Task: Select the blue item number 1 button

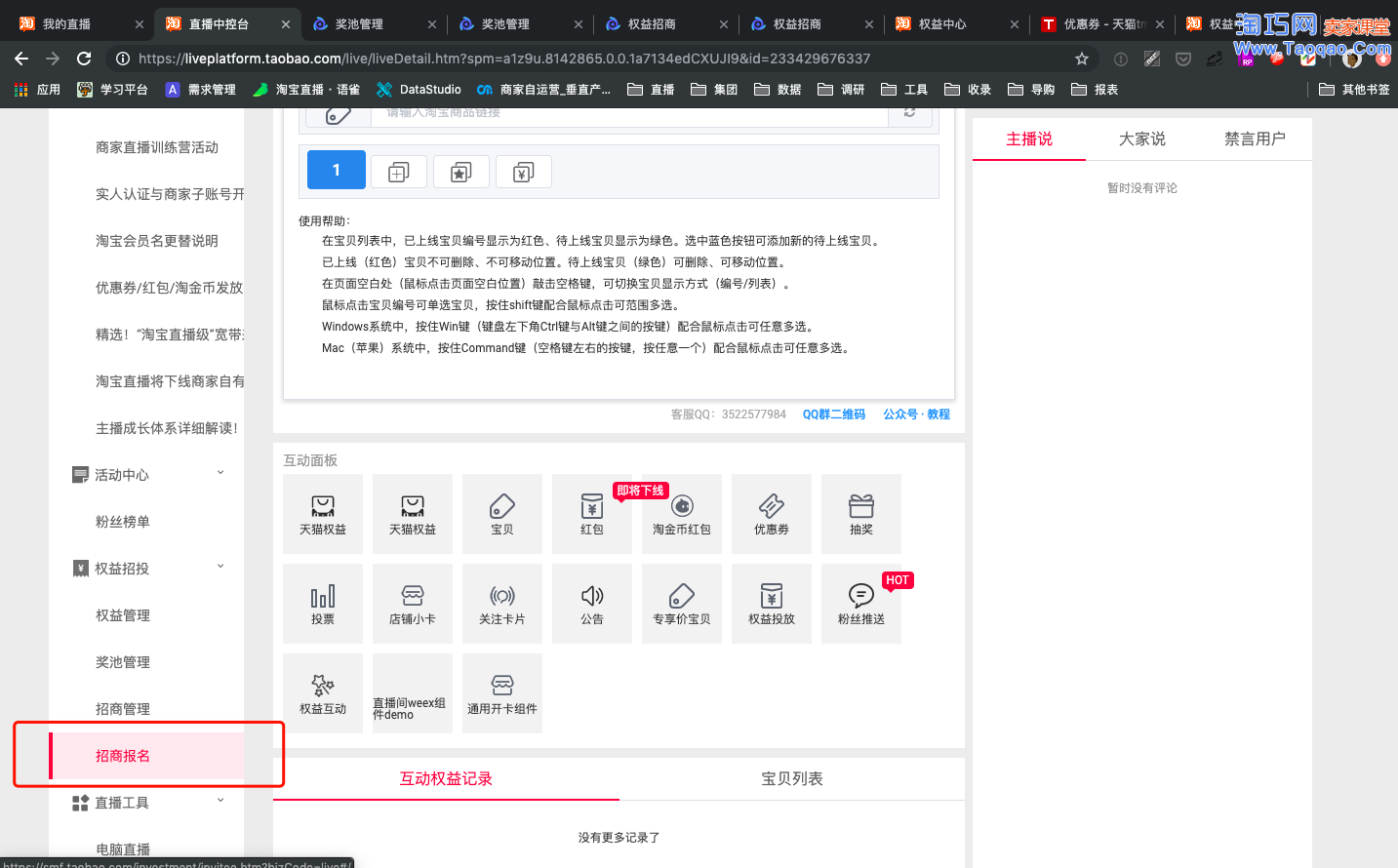Action: tap(337, 170)
